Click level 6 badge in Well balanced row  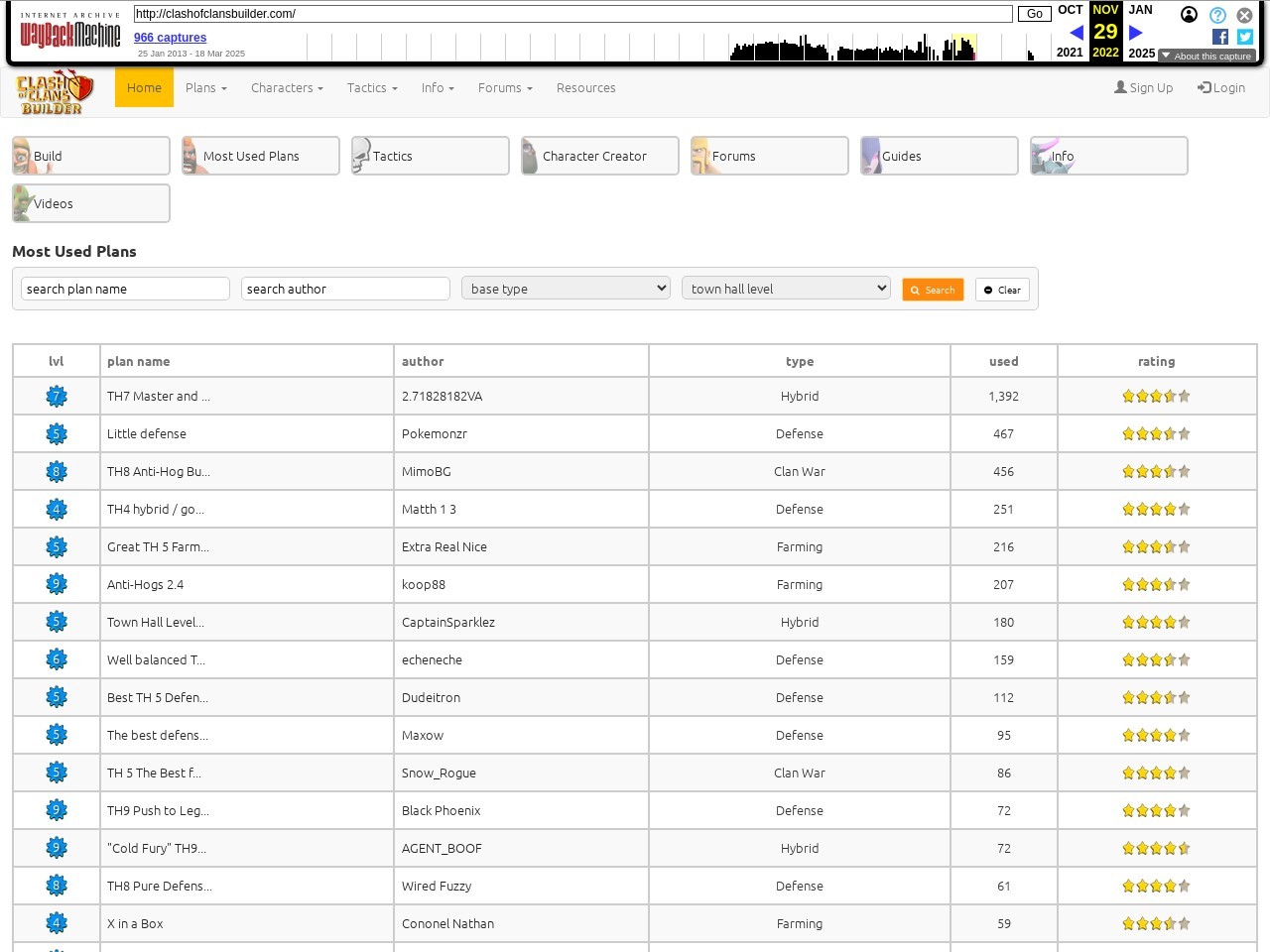coord(57,660)
